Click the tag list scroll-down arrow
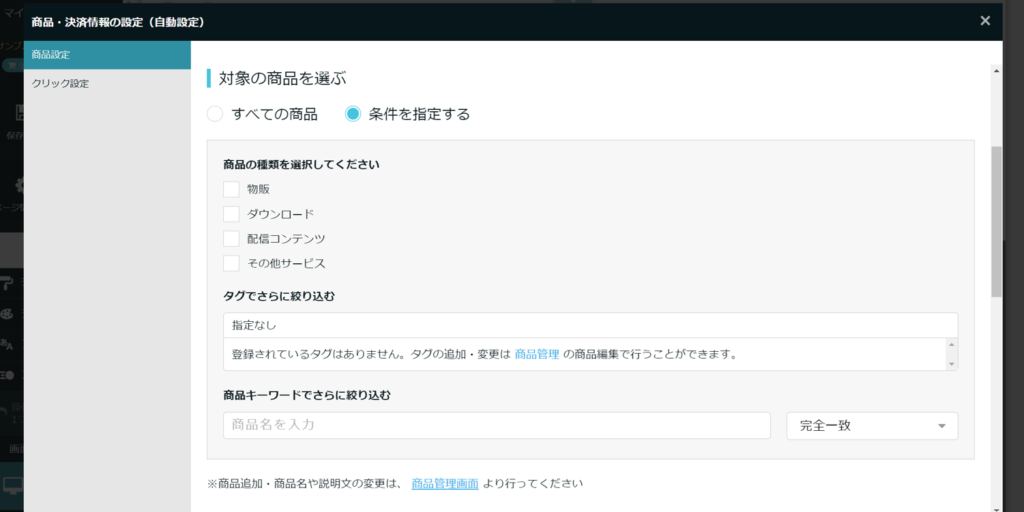Screen dimensions: 1024x512 pyautogui.click(x=950, y=364)
